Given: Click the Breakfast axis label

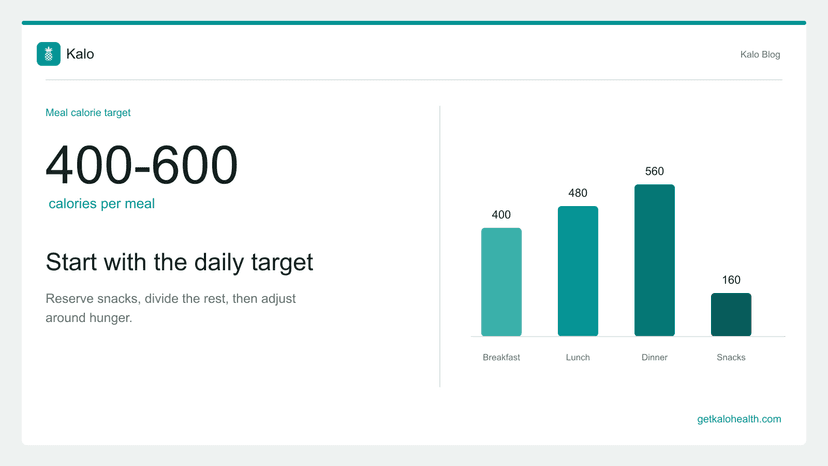Looking at the screenshot, I should coord(501,357).
